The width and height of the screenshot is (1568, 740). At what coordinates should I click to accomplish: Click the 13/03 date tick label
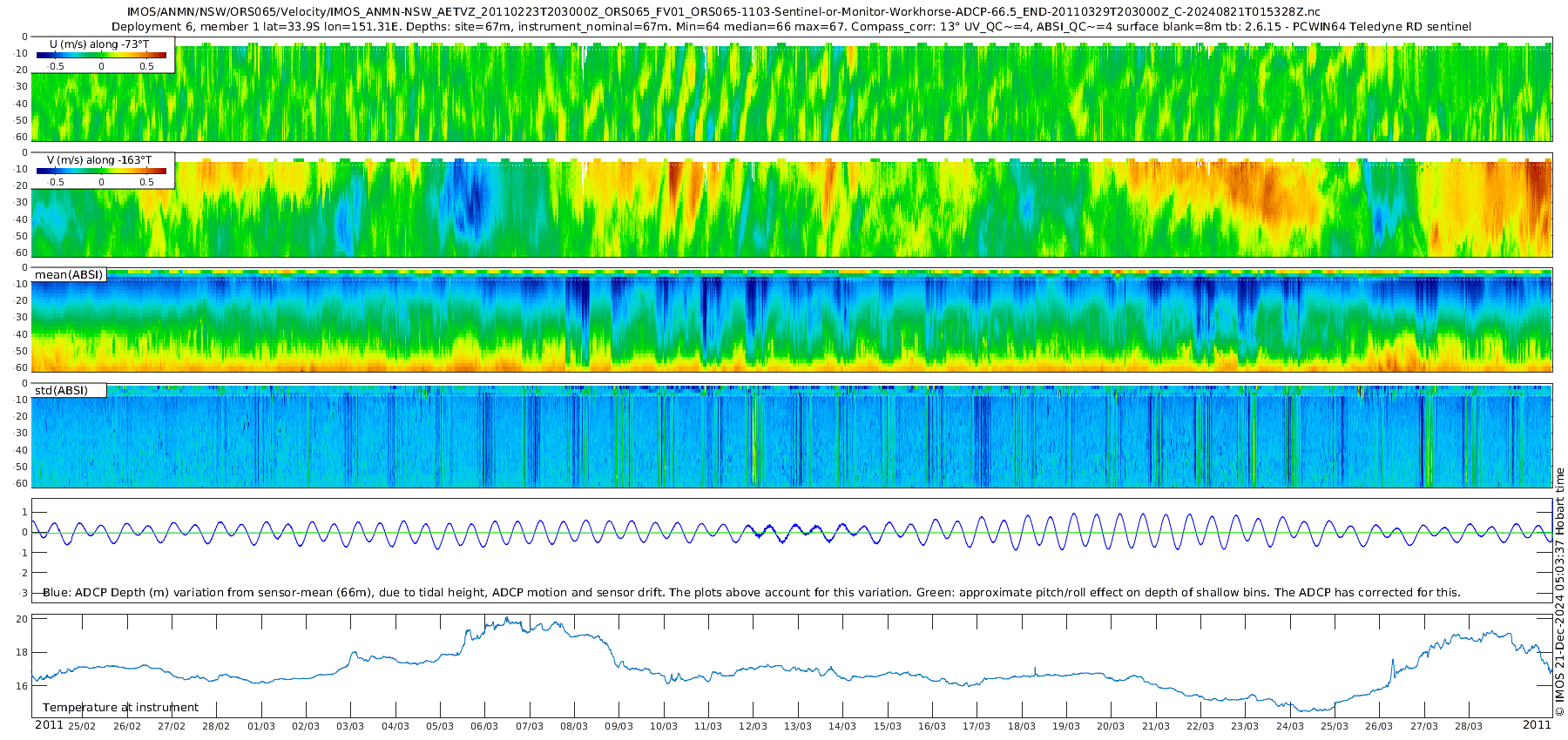click(x=797, y=726)
